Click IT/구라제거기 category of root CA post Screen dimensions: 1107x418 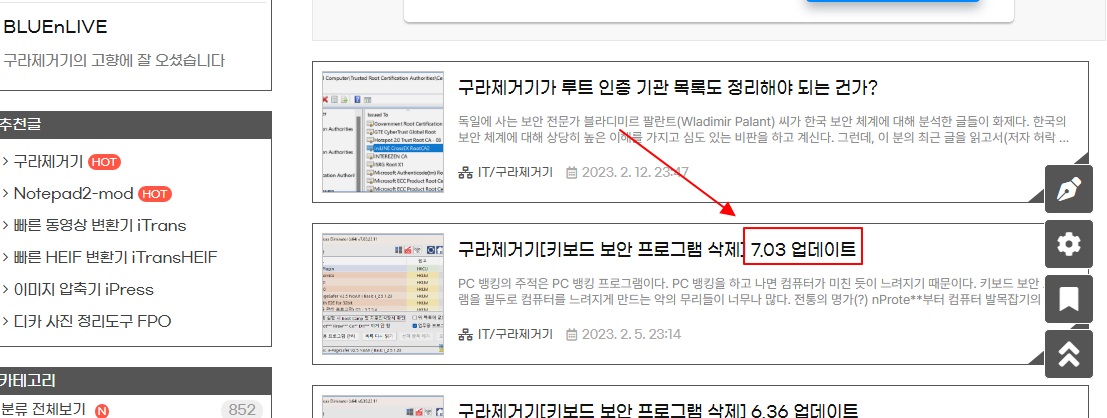pos(515,172)
